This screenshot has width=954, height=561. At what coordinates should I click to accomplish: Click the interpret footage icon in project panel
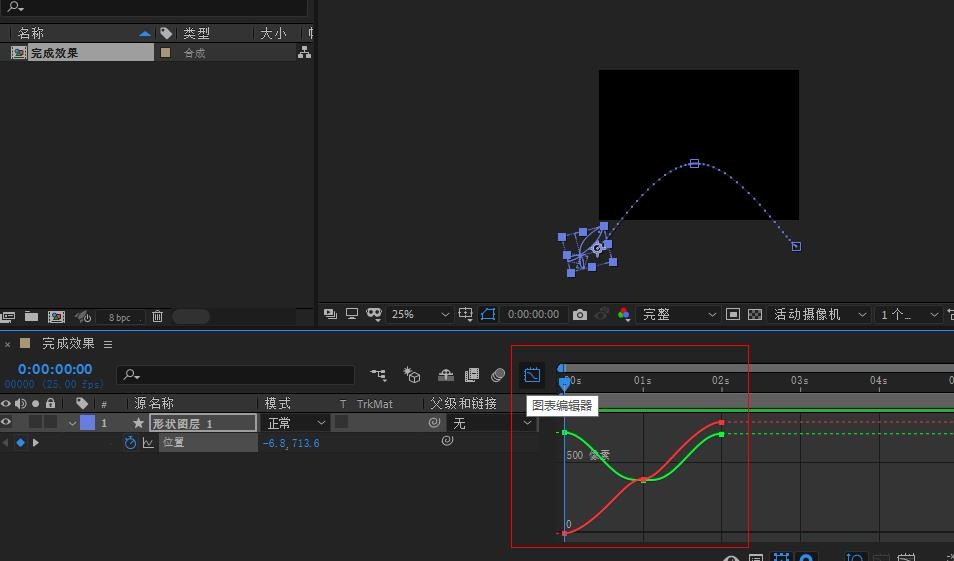(8, 316)
